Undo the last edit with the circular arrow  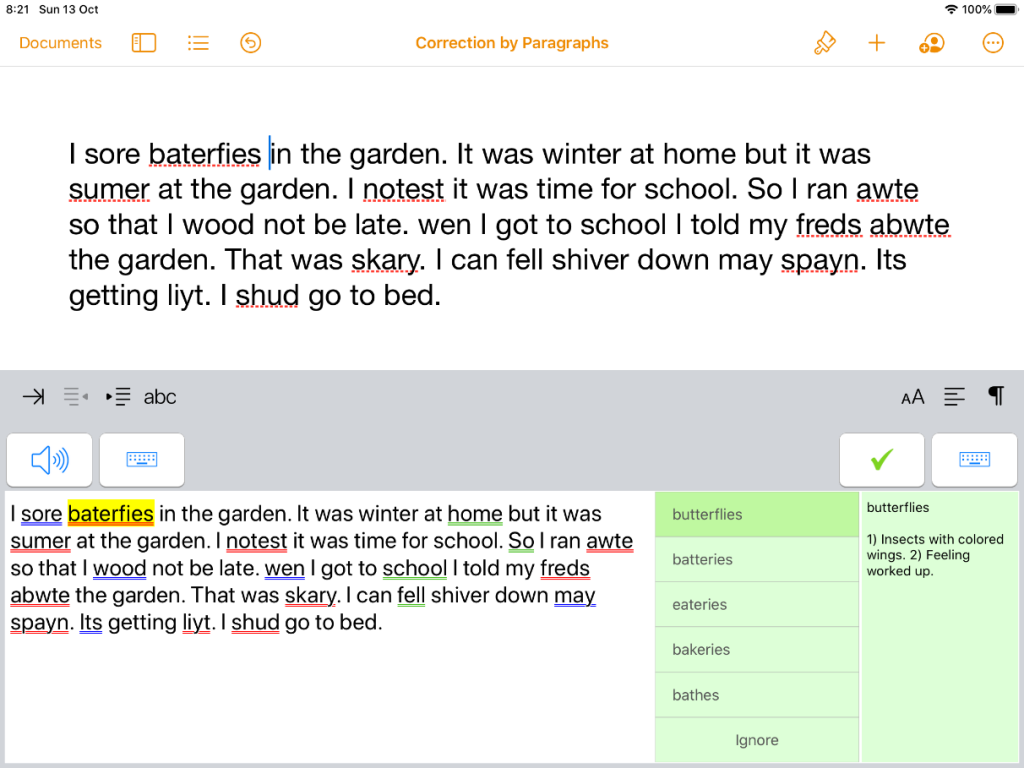tap(250, 43)
